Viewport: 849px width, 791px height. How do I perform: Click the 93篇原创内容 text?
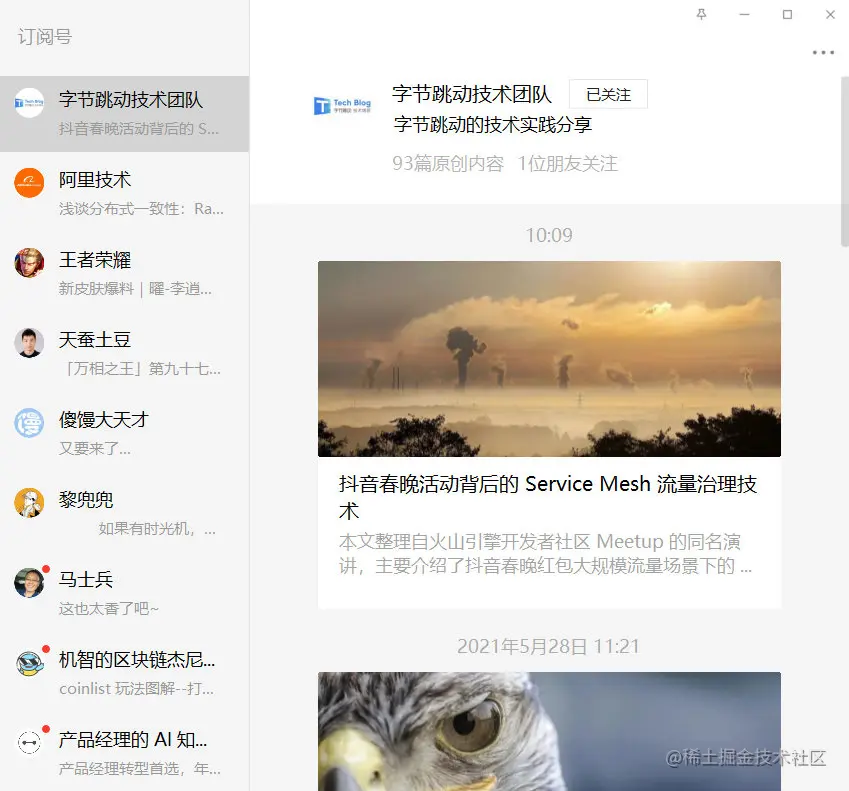tap(448, 164)
